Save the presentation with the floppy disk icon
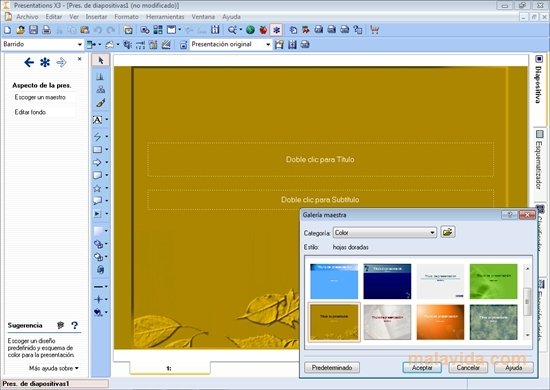The image size is (550, 390). pos(33,30)
